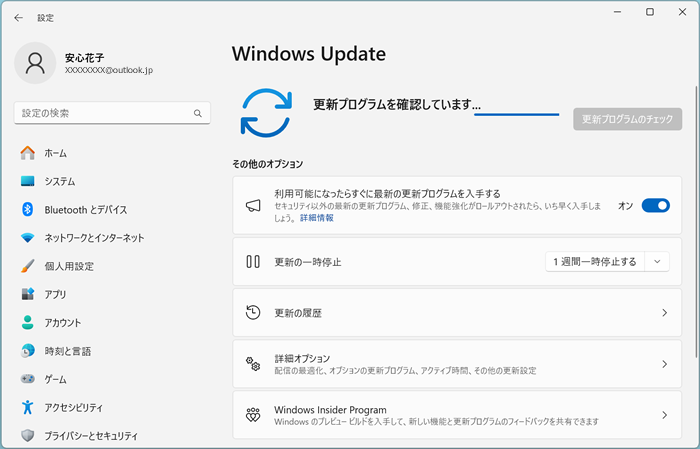Click the Bluetooth icon in the sidebar
700x449 pixels.
28,209
